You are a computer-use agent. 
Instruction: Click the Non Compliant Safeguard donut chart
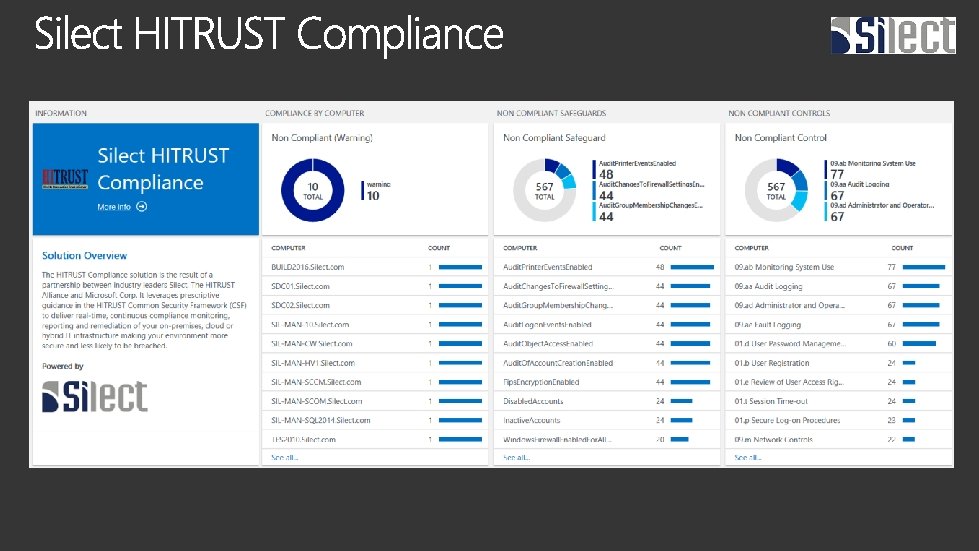click(544, 190)
